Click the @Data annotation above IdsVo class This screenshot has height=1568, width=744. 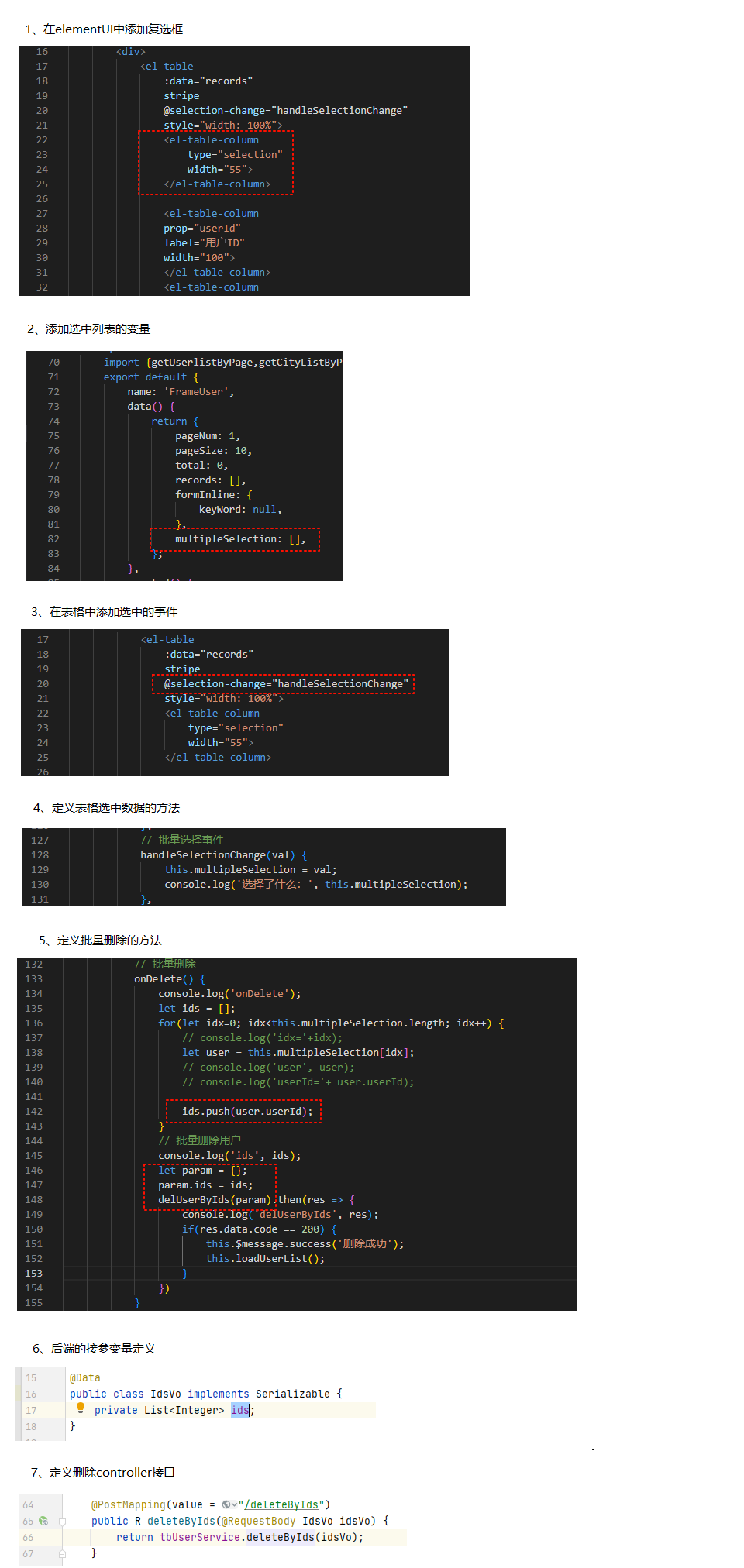(84, 1377)
